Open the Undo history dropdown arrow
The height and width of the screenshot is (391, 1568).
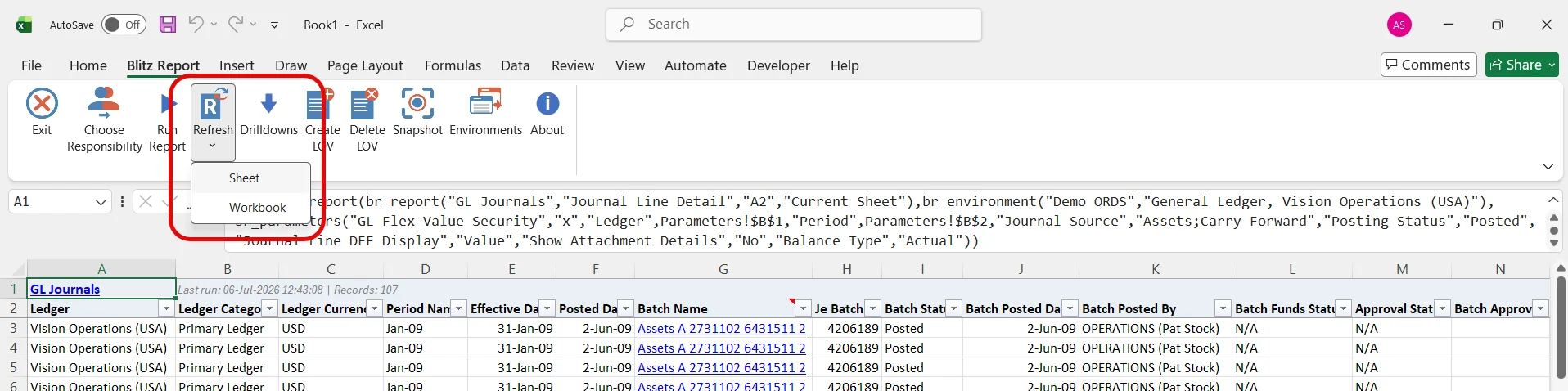214,25
